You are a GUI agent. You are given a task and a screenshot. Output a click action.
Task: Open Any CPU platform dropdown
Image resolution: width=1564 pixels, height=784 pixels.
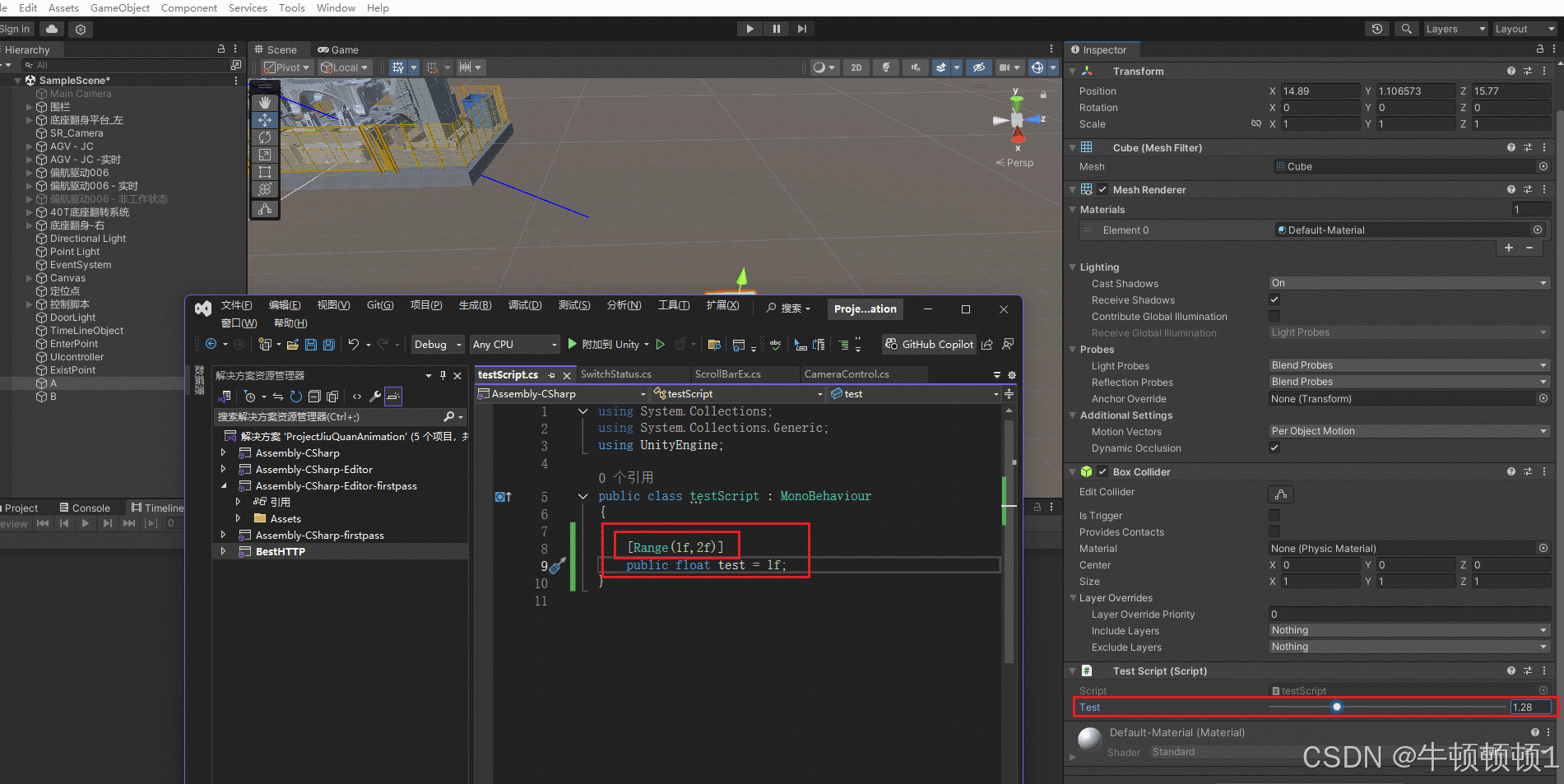tap(515, 345)
